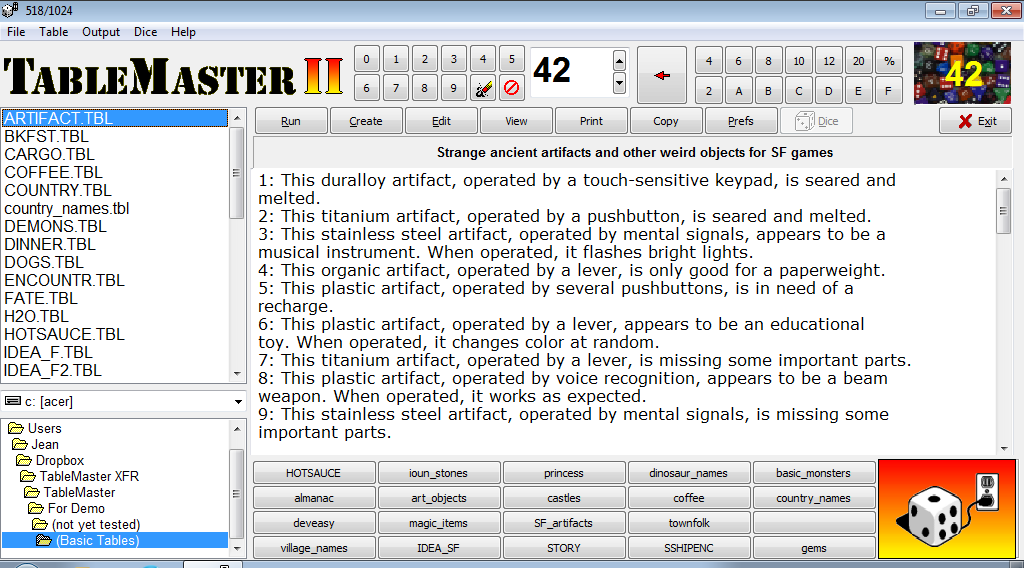Click the custom die A button
This screenshot has height=568, width=1024.
(x=739, y=91)
